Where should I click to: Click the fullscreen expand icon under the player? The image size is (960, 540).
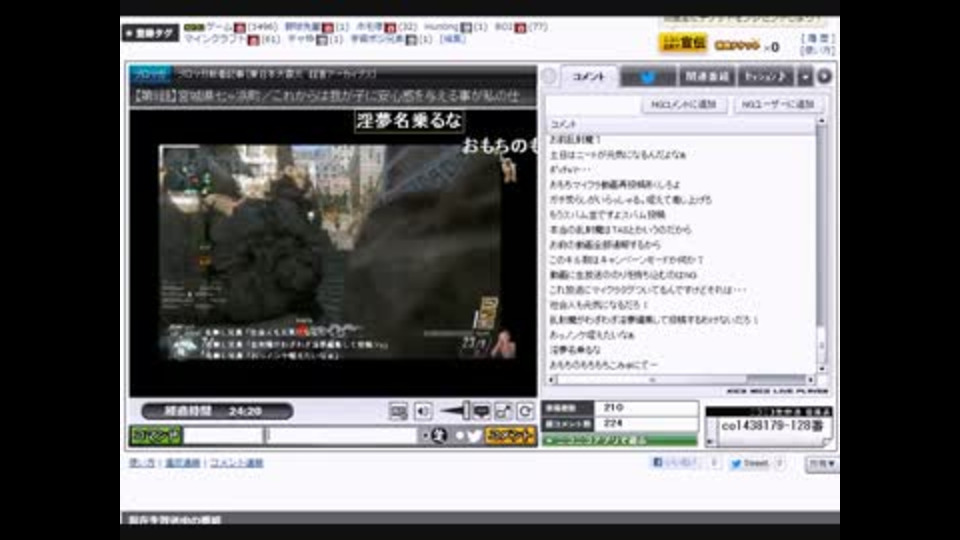tap(503, 411)
